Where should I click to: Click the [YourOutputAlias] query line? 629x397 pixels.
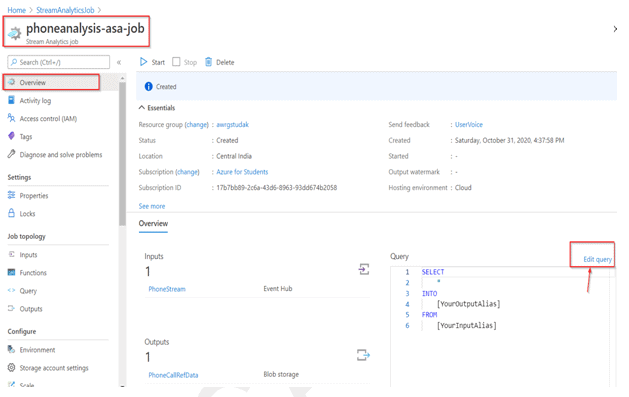pyautogui.click(x=469, y=304)
